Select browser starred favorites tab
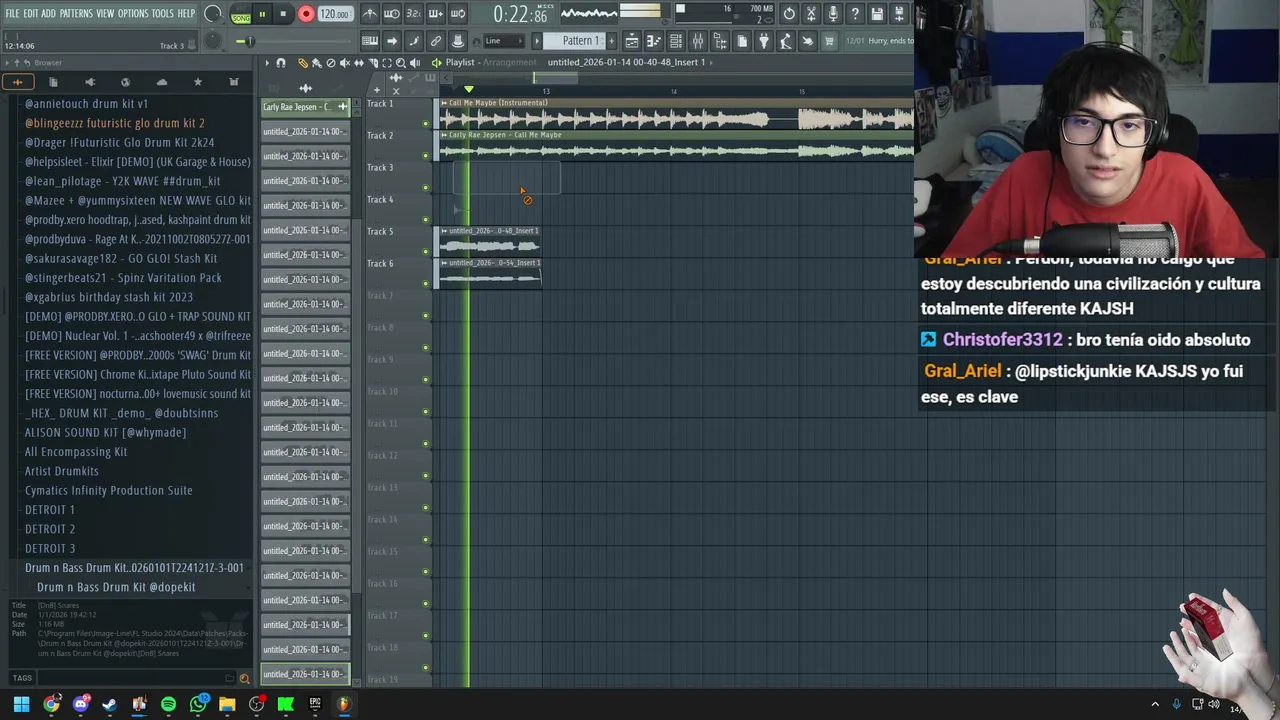This screenshot has height=720, width=1280. [197, 82]
